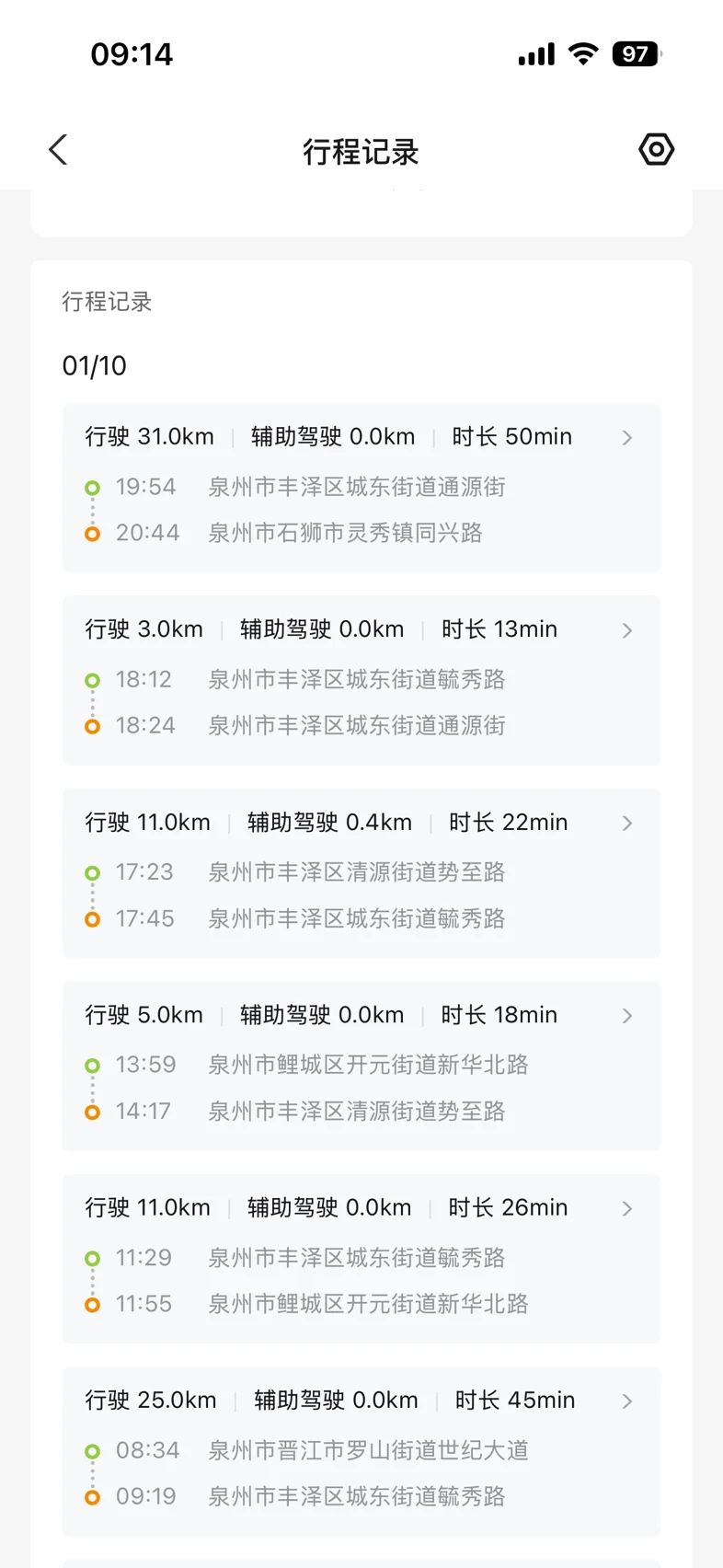The image size is (723, 1568).
Task: Expand the 25.0km 45min trip
Action: coord(627,1401)
